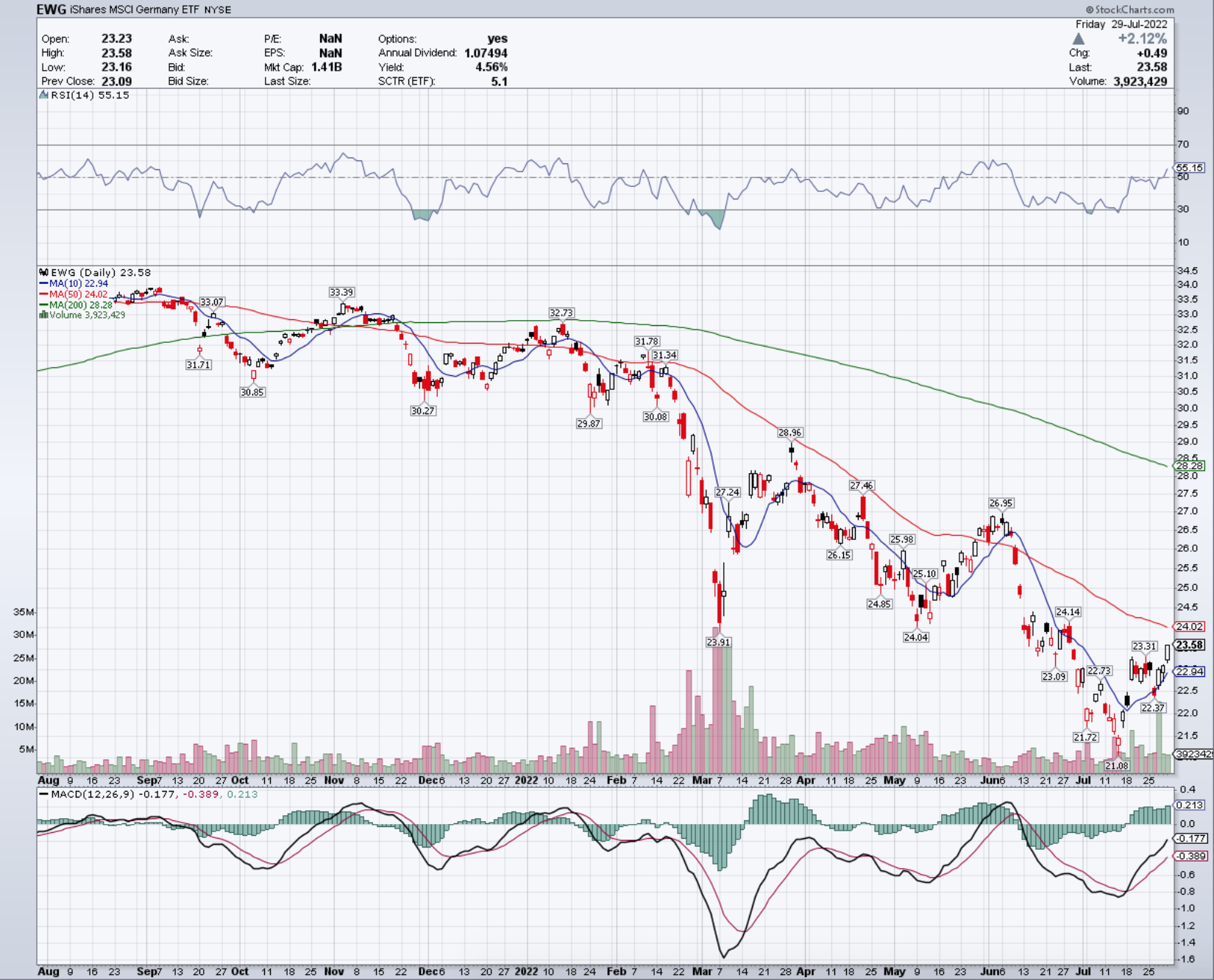Click the 33.39 price high annotation
The image size is (1214, 980).
[341, 292]
